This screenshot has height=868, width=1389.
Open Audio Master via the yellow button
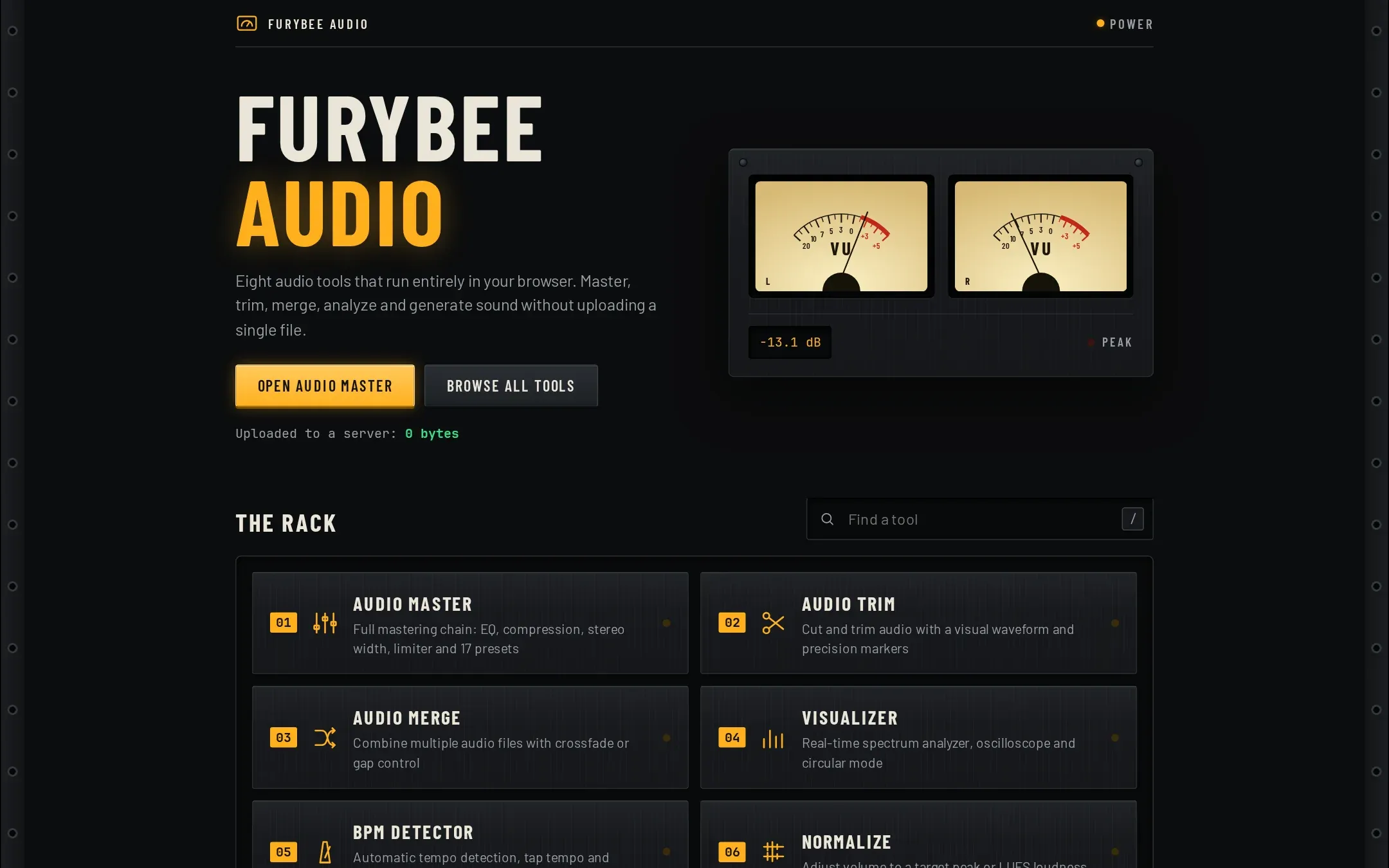(325, 386)
